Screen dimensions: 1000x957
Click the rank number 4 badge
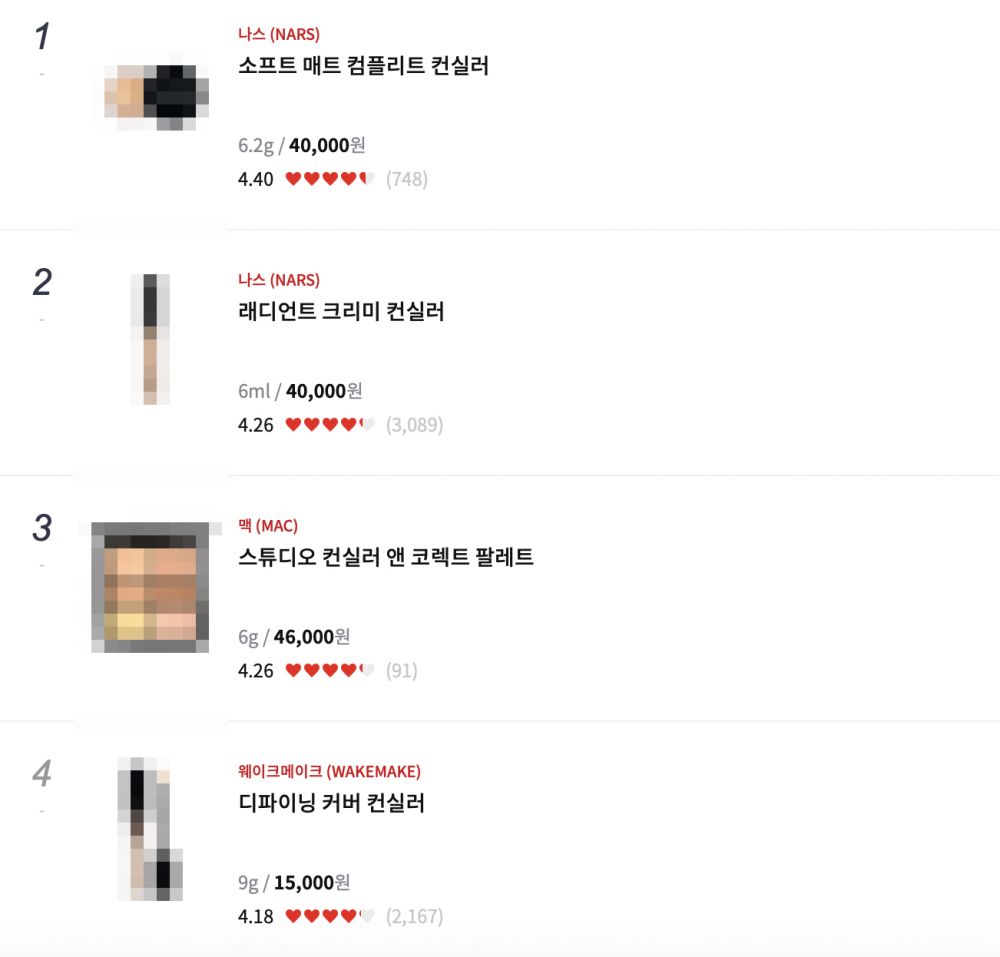(x=42, y=773)
